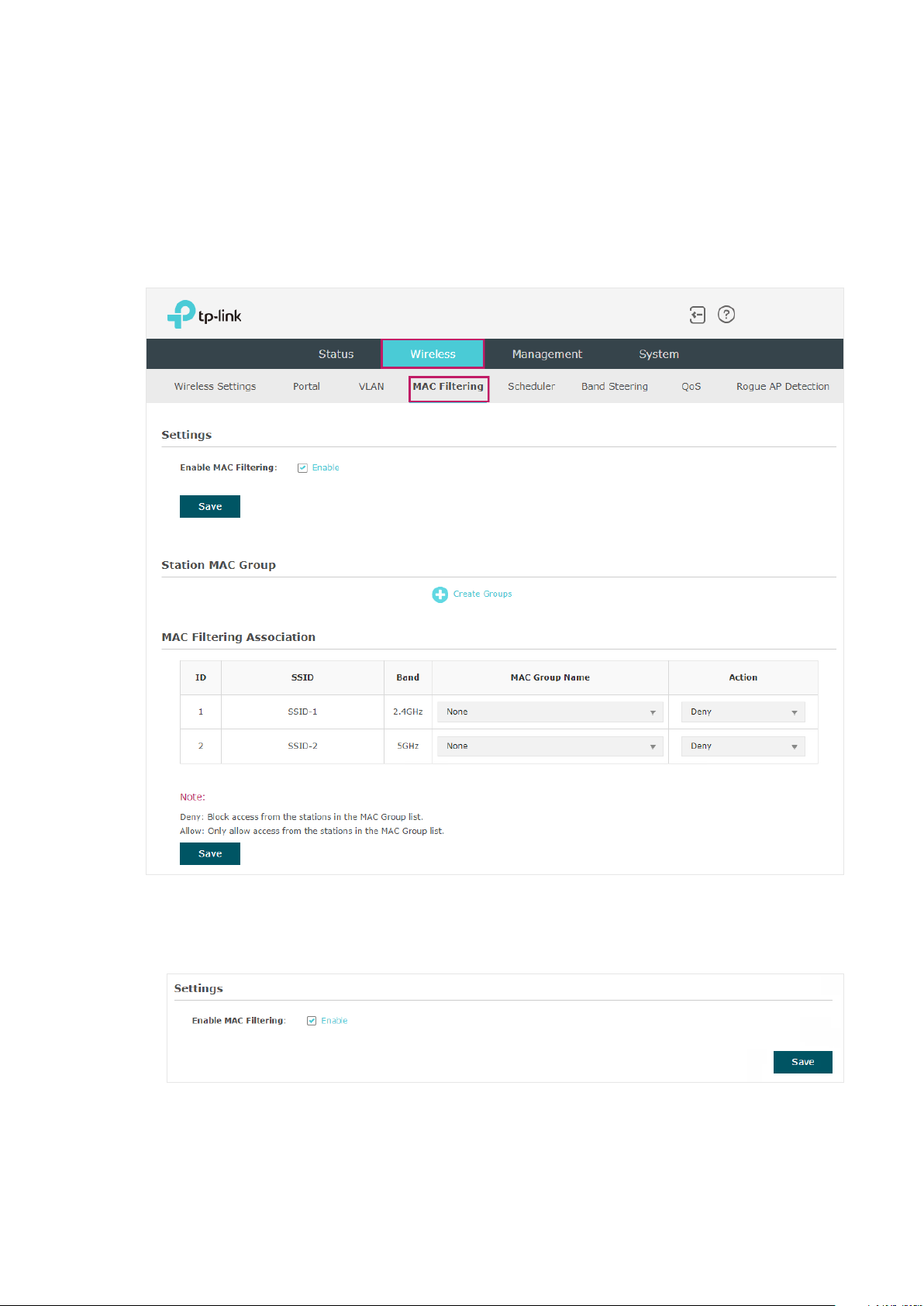Click the logout icon in header
The image size is (924, 1306).
point(698,315)
